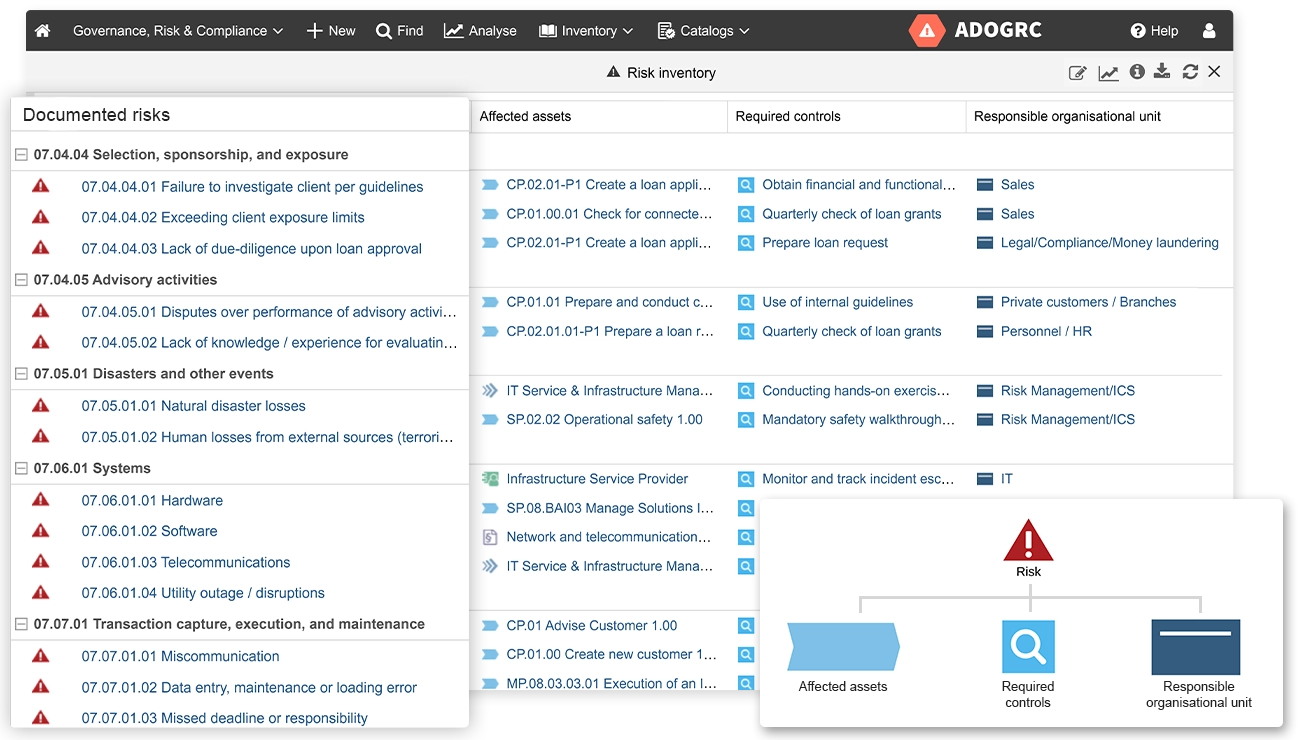The height and width of the screenshot is (740, 1300).
Task: Open control Monitor and track incident escalation
Action: pyautogui.click(x=859, y=479)
